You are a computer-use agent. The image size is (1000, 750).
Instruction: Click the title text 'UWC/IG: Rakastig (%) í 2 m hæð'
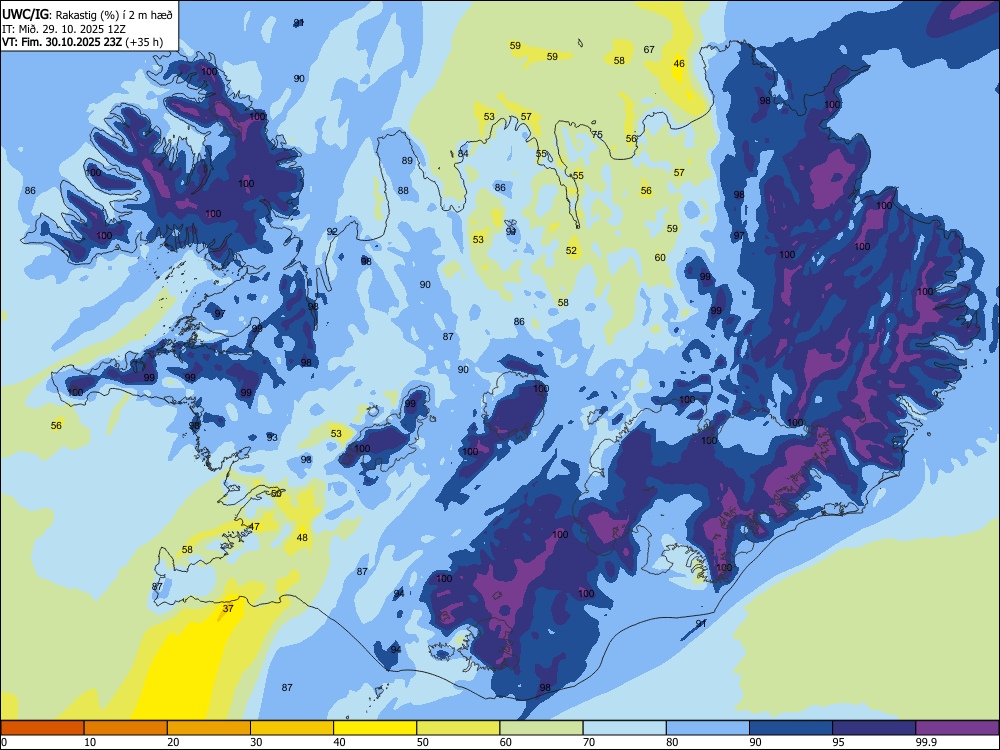point(87,15)
